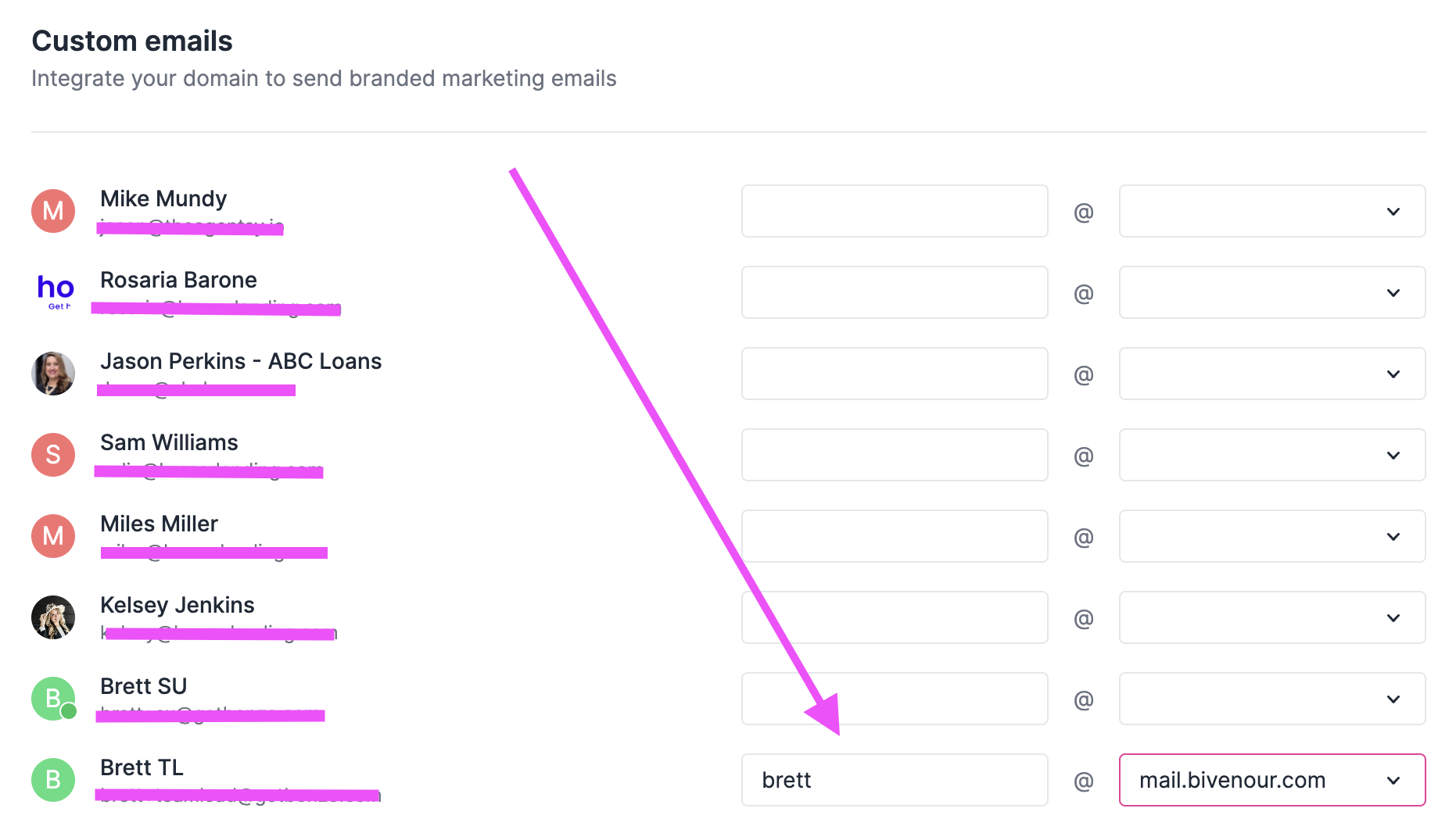1456x819 pixels.
Task: Click Mike Mundy's avatar icon
Action: pos(52,211)
